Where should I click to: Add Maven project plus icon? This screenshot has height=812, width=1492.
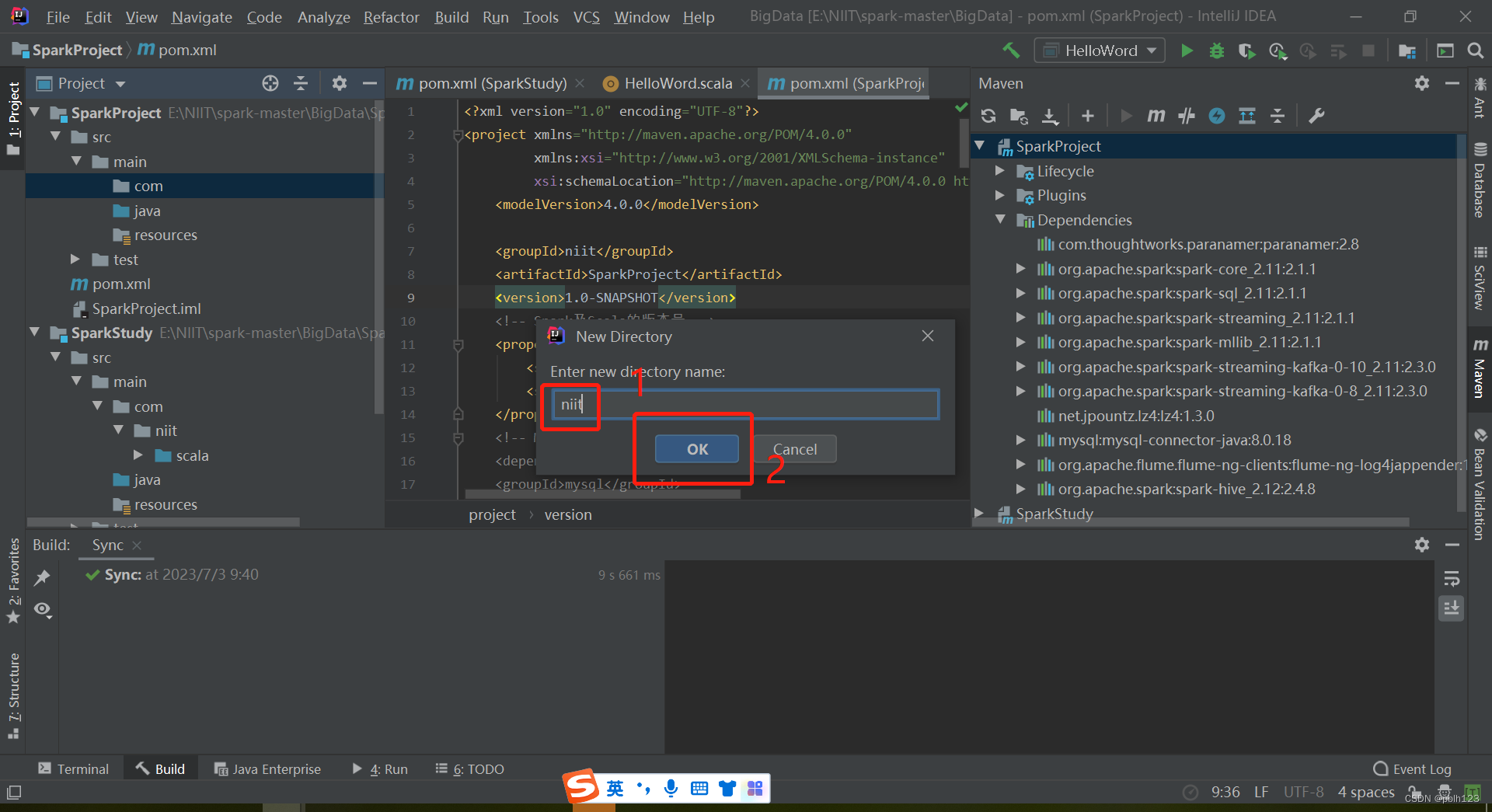click(1088, 116)
